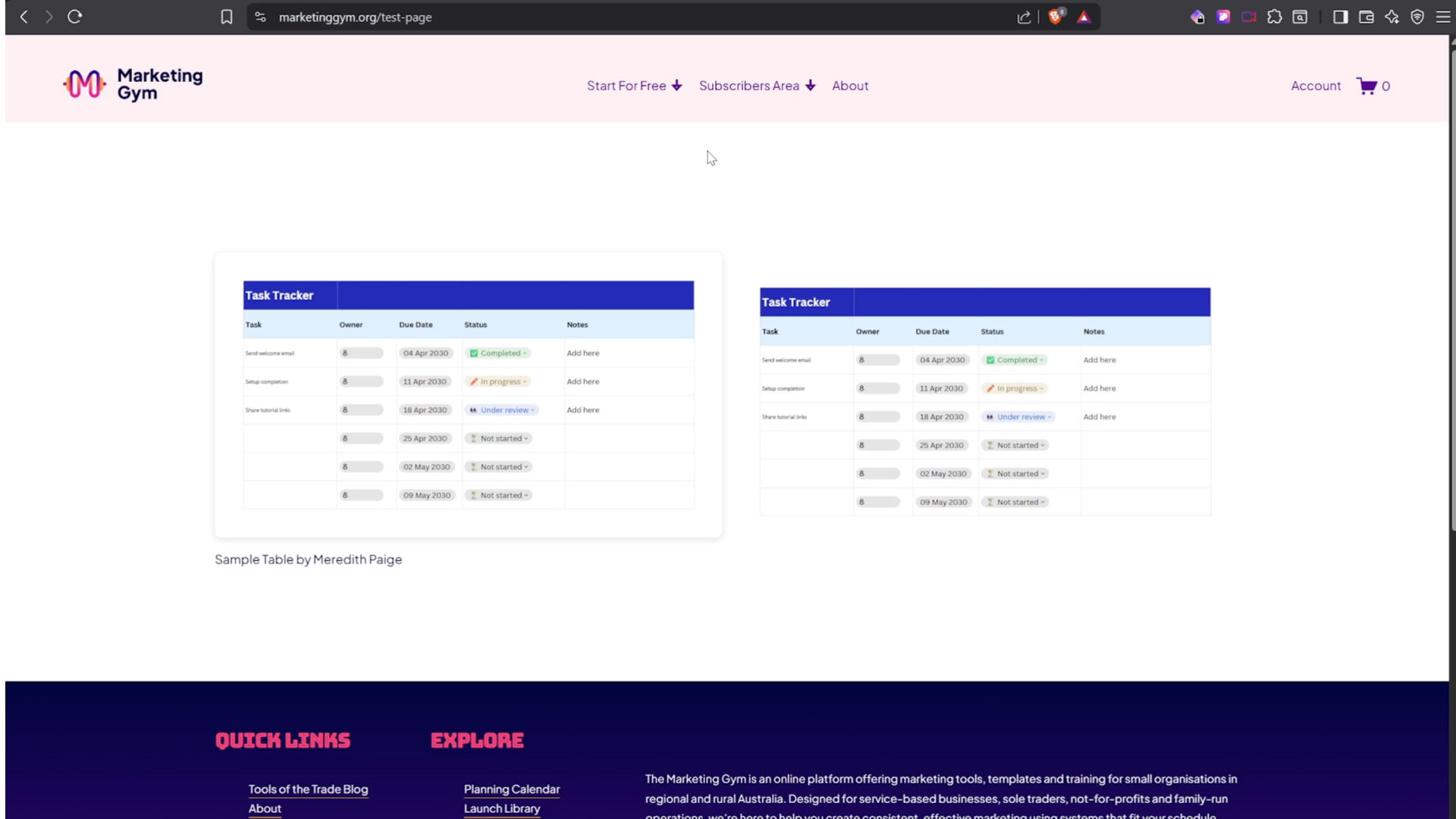Open the Brave Wallet icon
The image size is (1456, 819).
point(1366,17)
